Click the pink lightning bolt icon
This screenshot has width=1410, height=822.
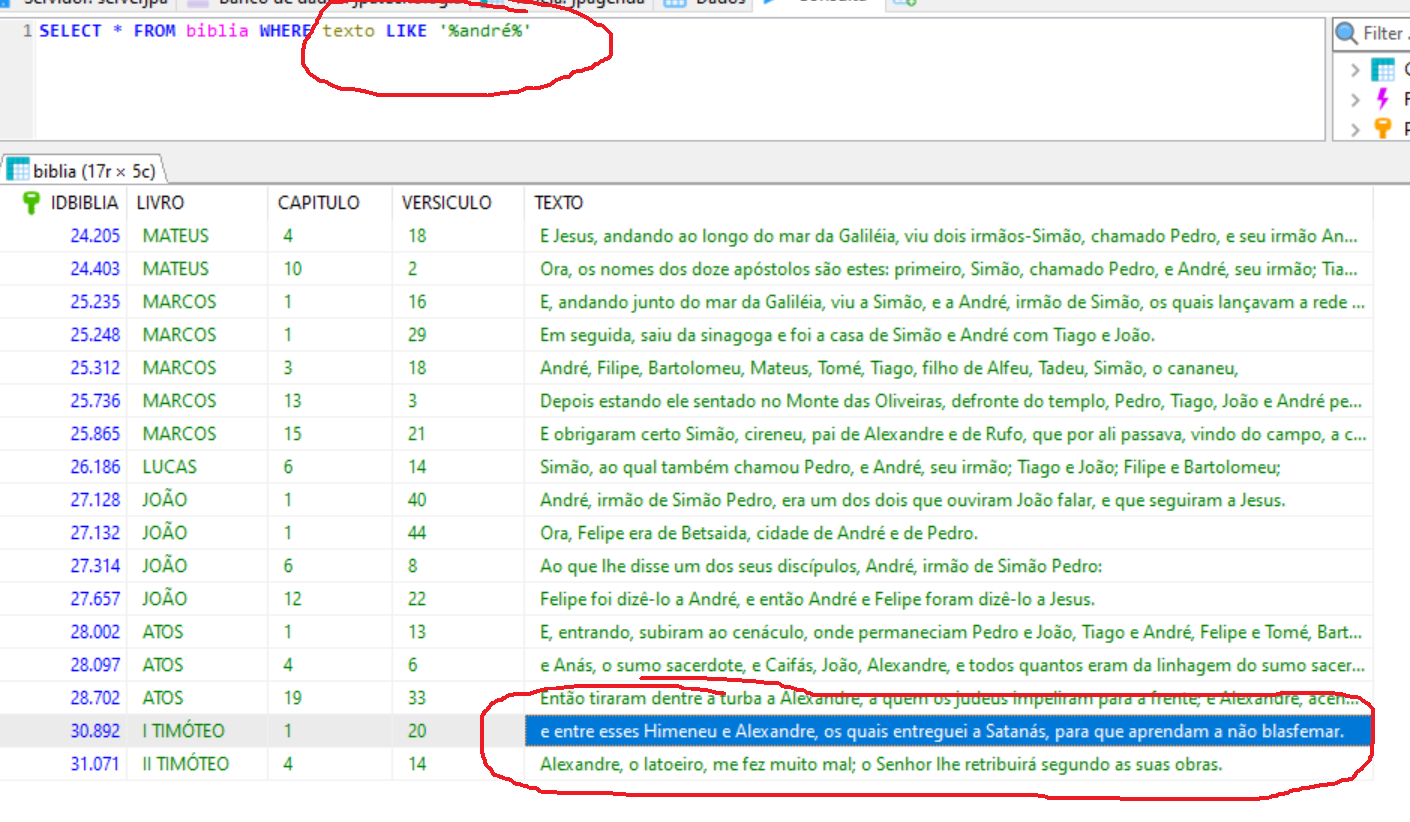pyautogui.click(x=1383, y=99)
